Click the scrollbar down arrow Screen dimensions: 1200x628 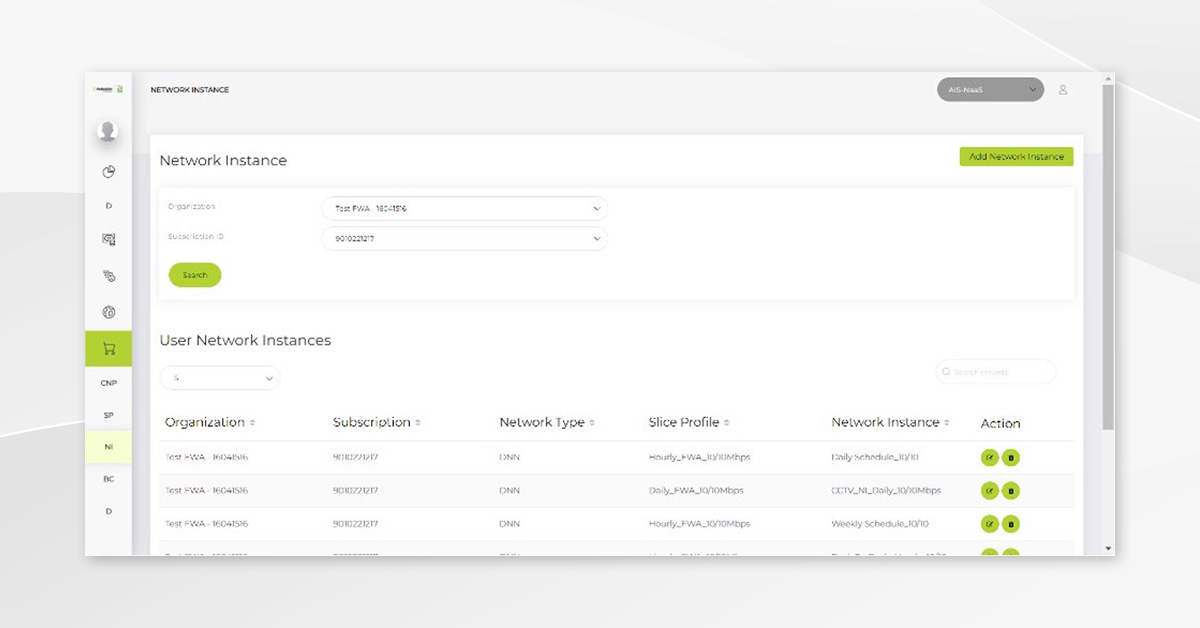[x=1107, y=549]
